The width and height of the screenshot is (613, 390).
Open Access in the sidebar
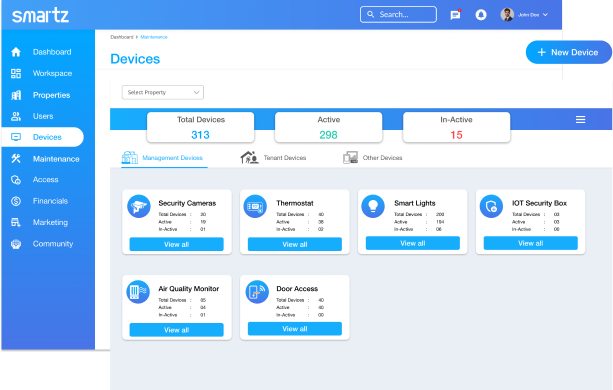[45, 180]
